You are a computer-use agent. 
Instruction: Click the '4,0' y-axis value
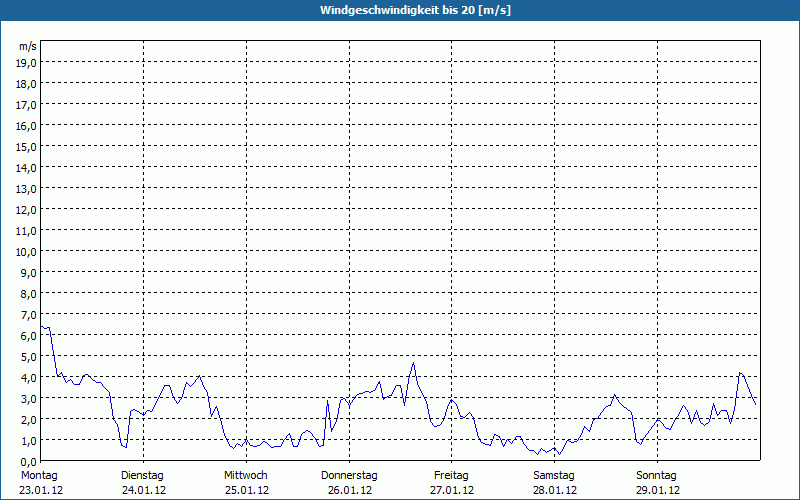coord(29,378)
